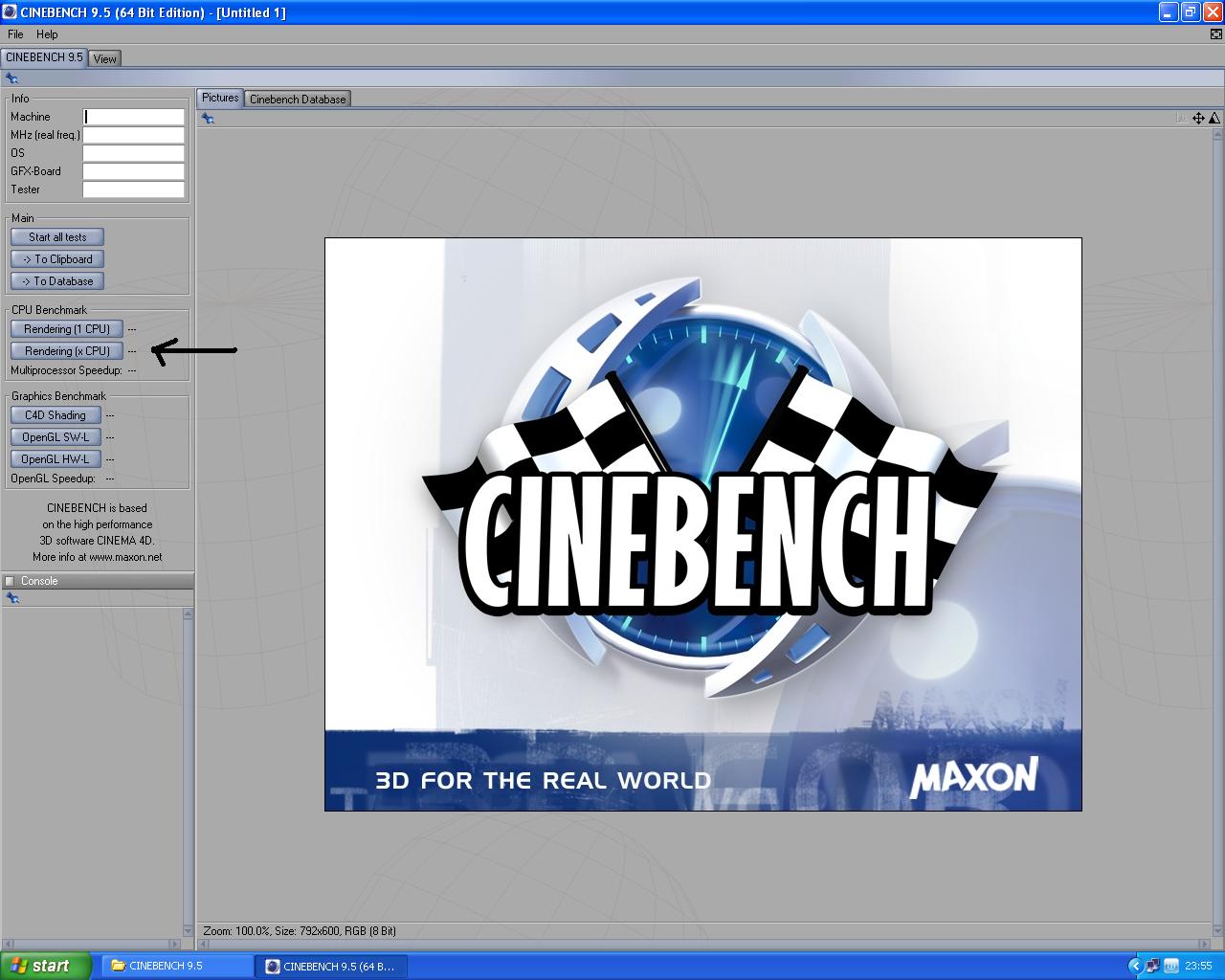Viewport: 1225px width, 980px height.
Task: Open the File menu
Action: [15, 34]
